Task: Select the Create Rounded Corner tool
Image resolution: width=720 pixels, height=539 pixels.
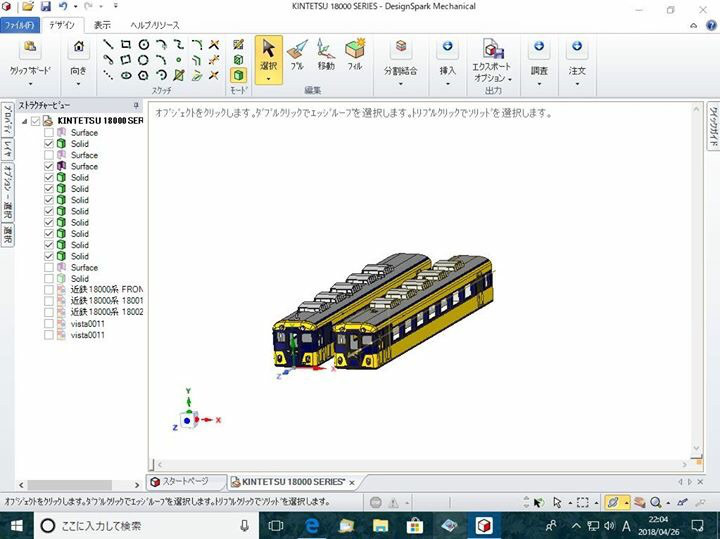Action: [197, 45]
